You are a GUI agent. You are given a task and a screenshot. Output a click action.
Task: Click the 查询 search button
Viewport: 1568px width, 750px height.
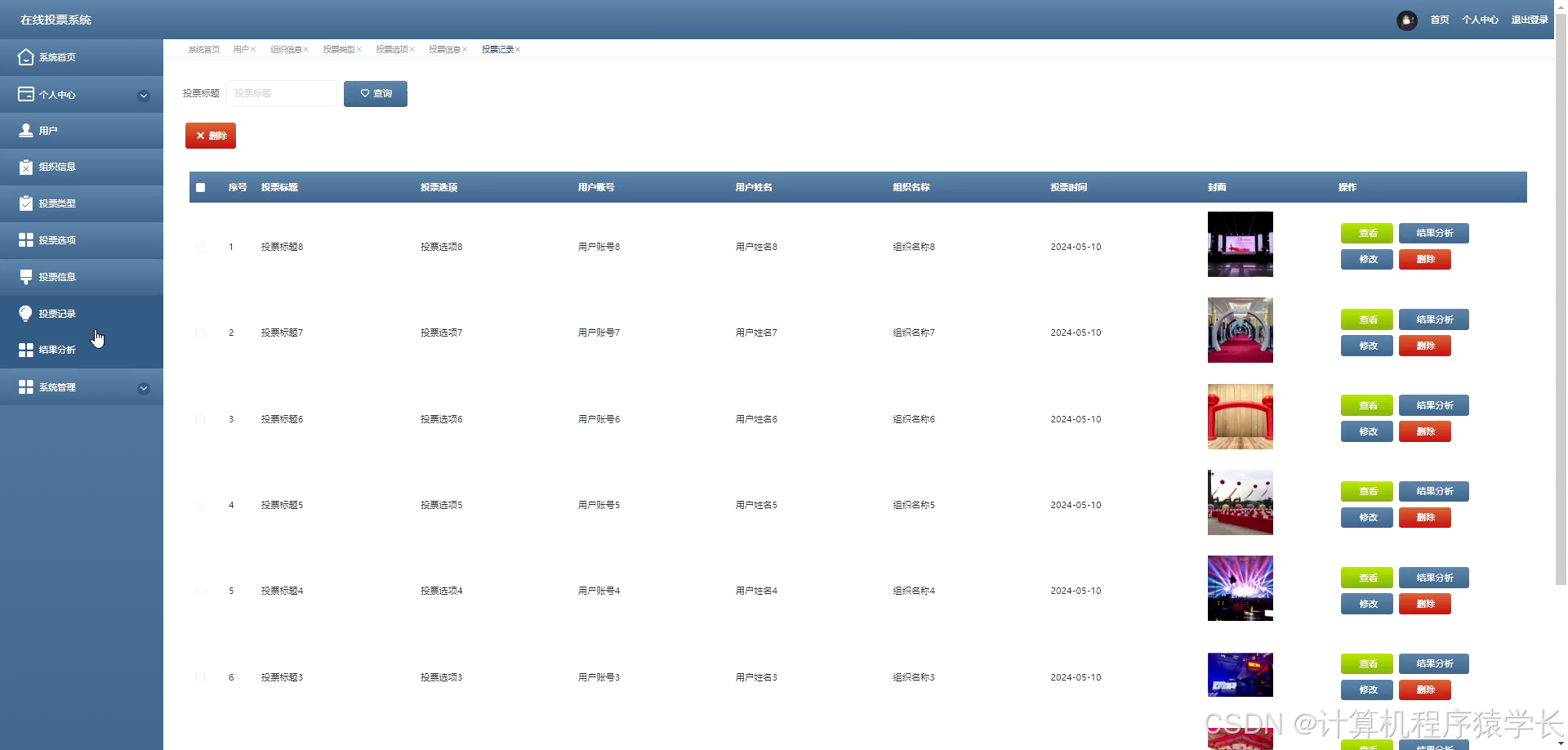[376, 94]
